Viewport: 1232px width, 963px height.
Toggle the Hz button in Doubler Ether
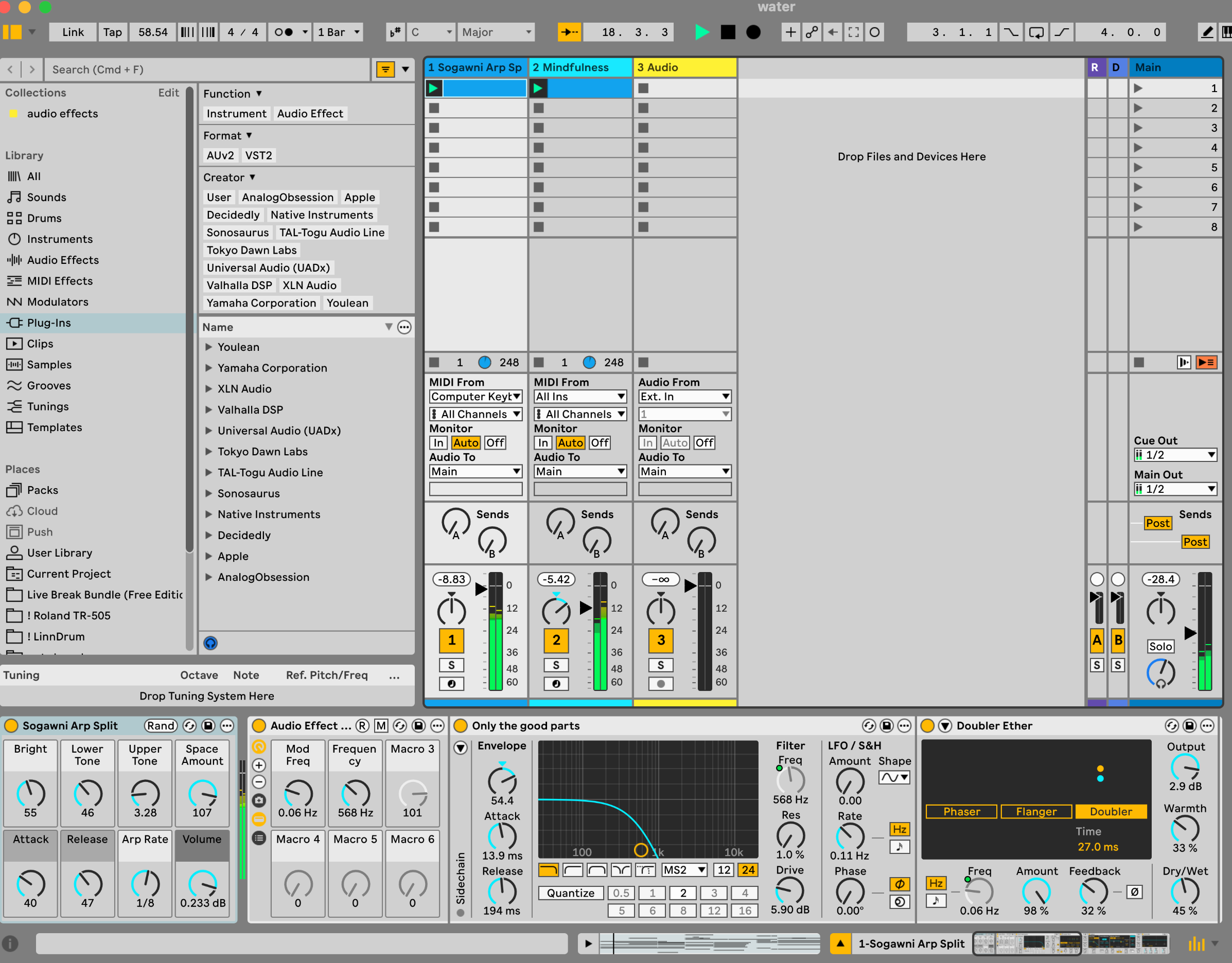pyautogui.click(x=936, y=883)
